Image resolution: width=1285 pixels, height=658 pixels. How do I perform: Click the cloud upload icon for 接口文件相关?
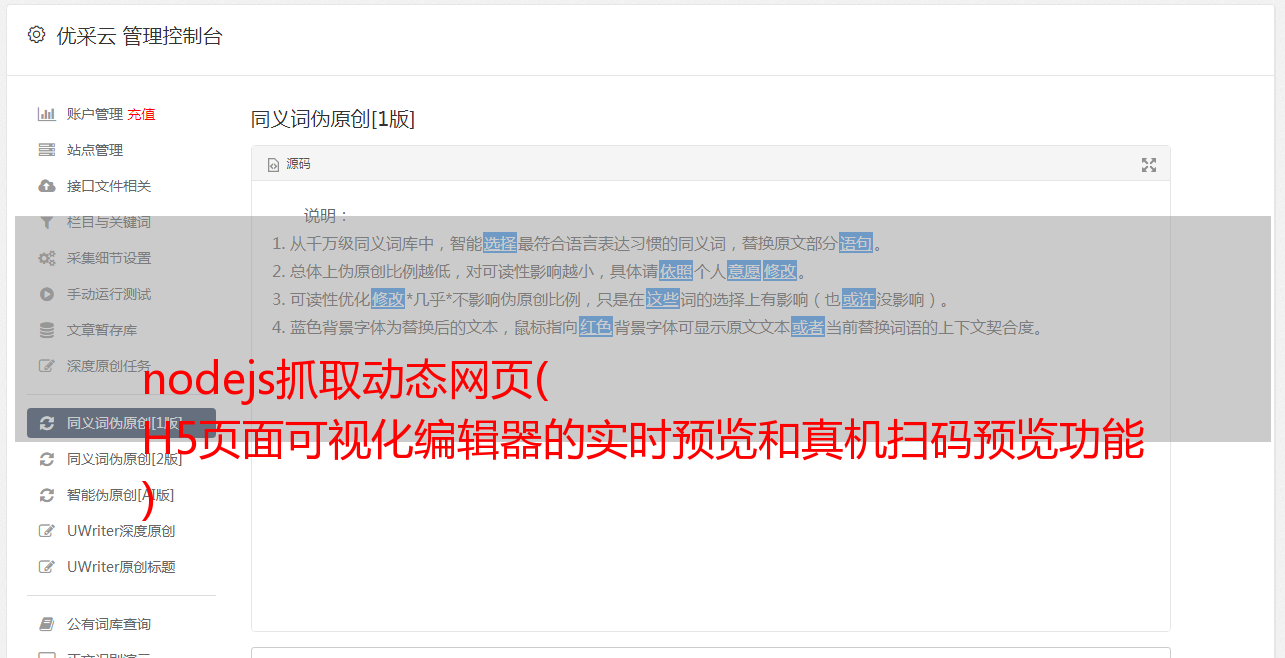pos(46,186)
